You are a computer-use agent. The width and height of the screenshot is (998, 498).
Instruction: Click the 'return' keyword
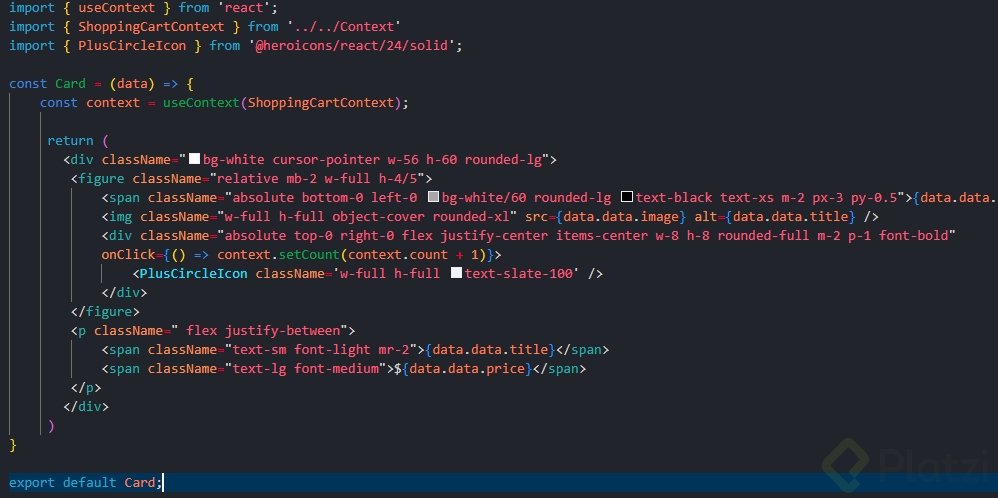pyautogui.click(x=70, y=141)
